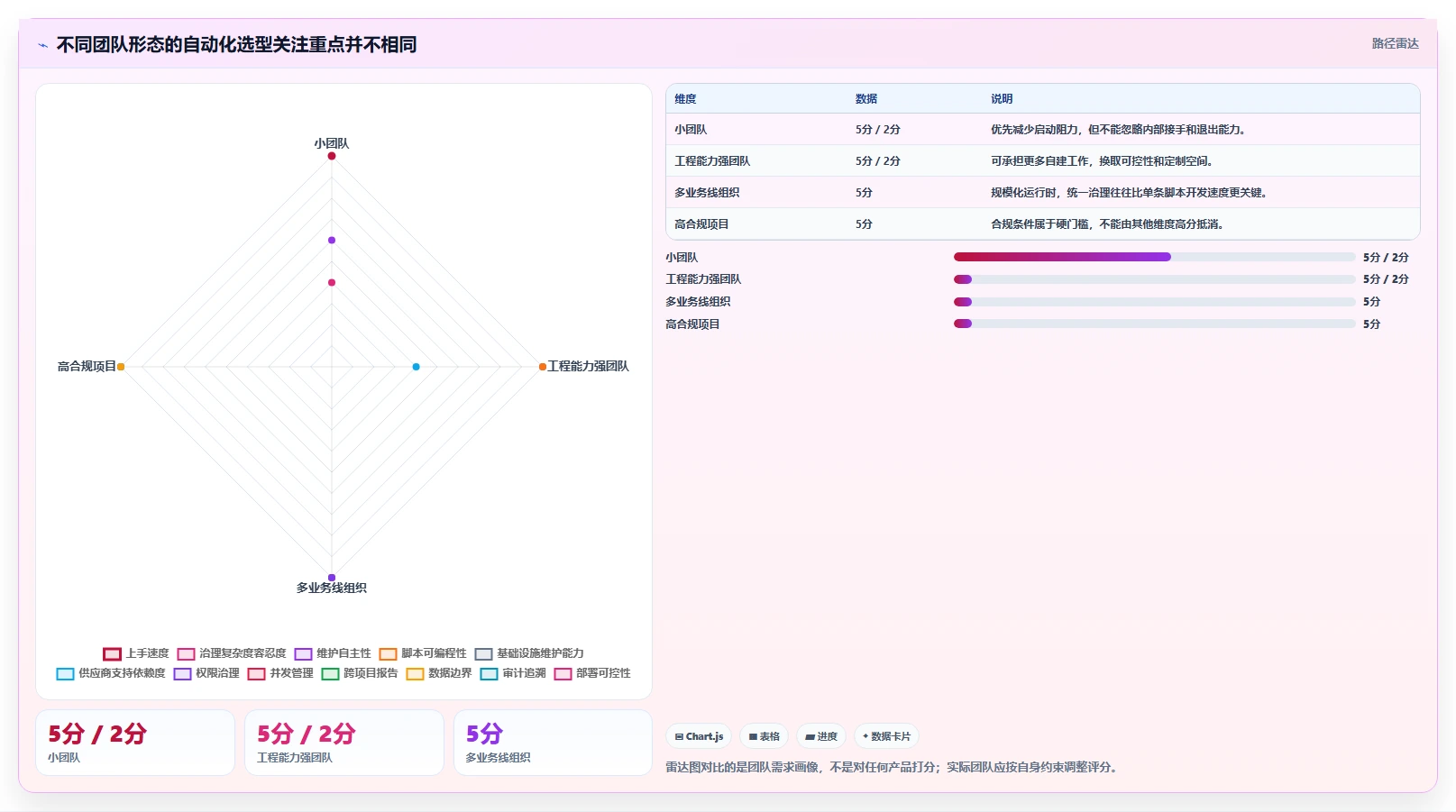Hide the 维护自主性 legend series
Viewport: 1456px width, 812px height.
(x=333, y=653)
